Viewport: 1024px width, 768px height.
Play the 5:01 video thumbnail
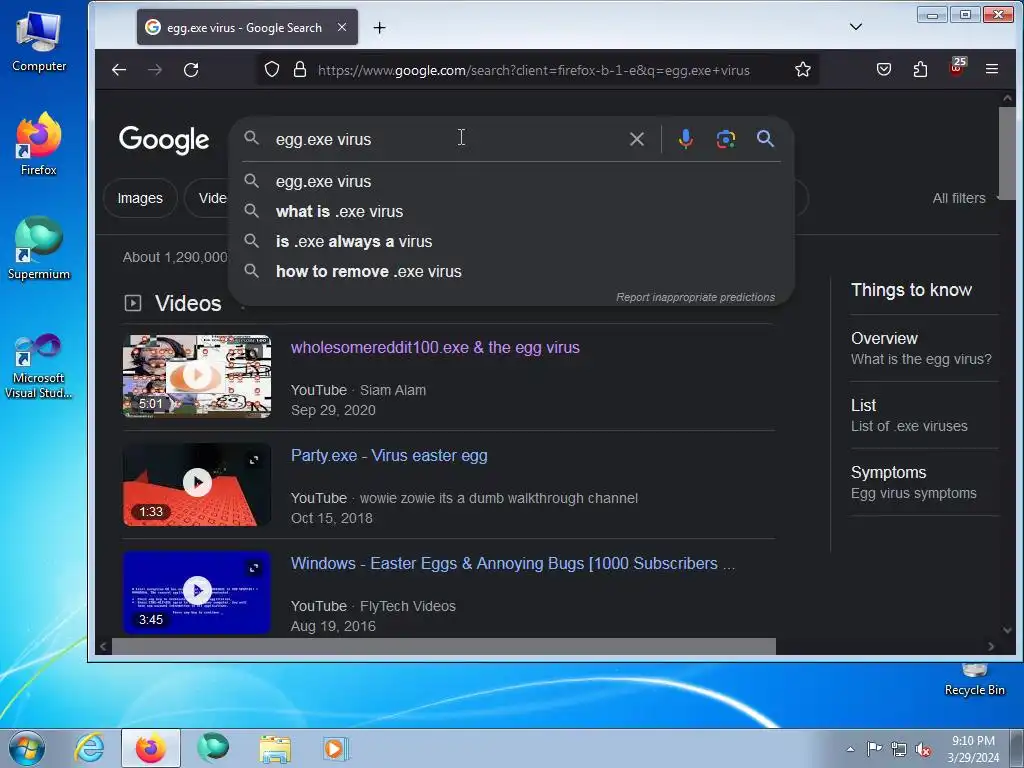click(x=197, y=376)
